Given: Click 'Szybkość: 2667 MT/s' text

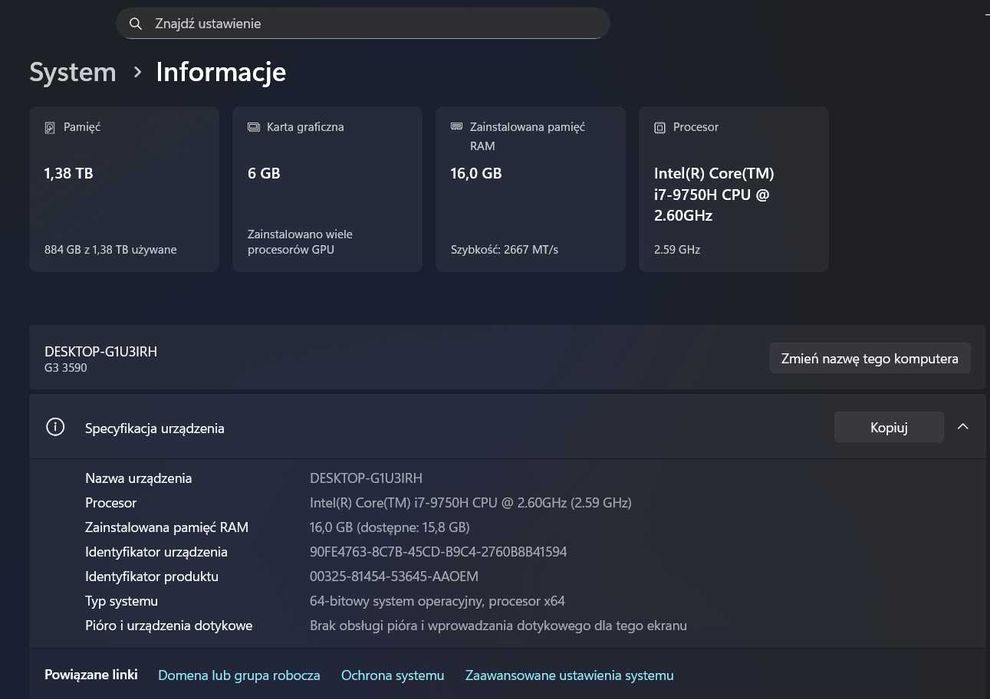Looking at the screenshot, I should [x=504, y=249].
